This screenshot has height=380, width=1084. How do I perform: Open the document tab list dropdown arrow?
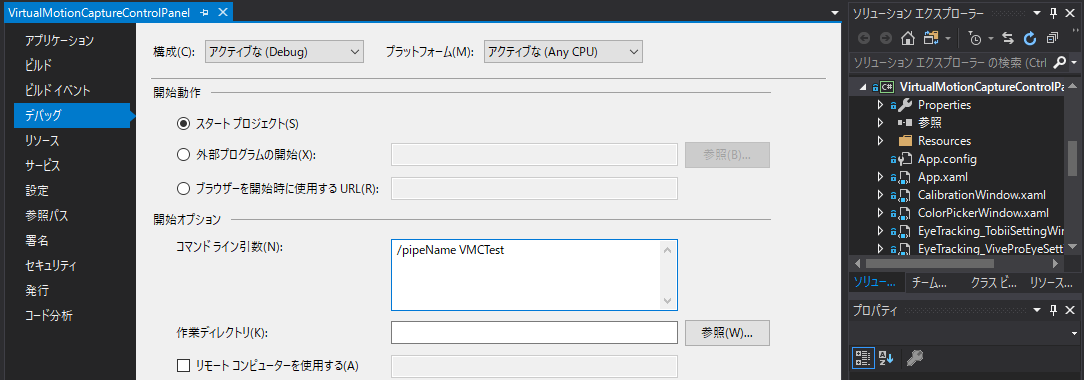[x=834, y=12]
